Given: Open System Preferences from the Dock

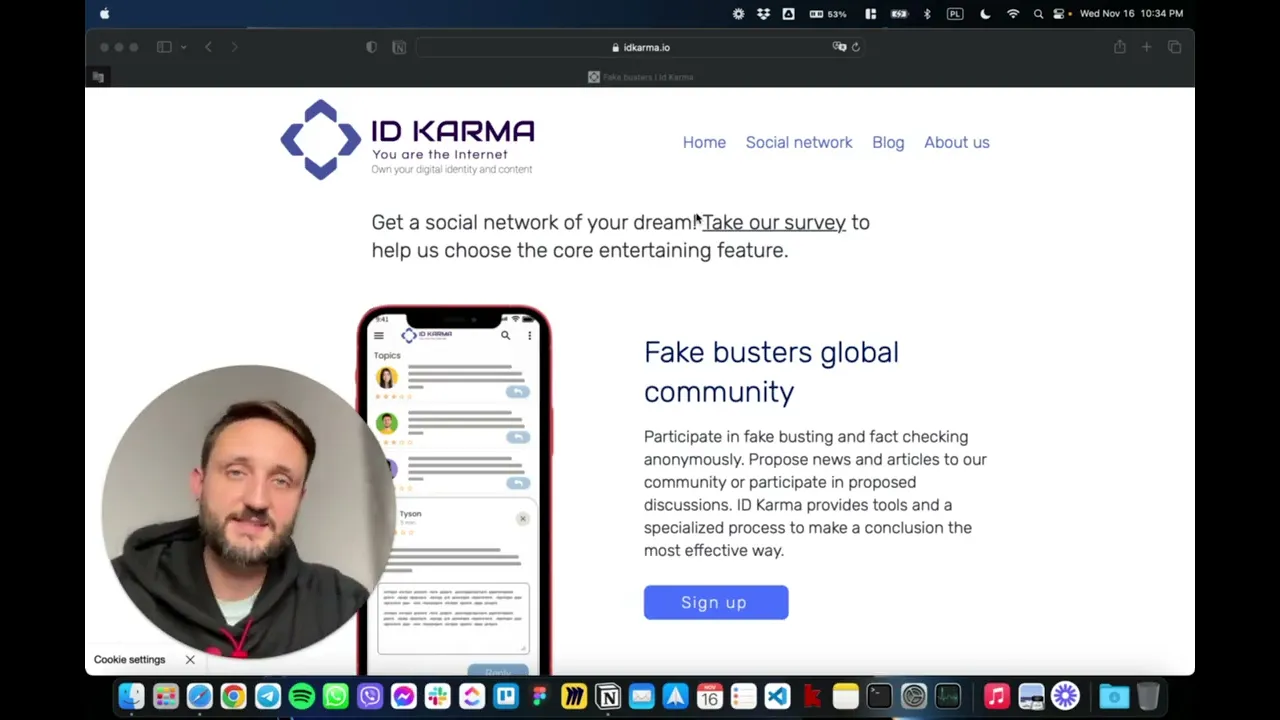Looking at the screenshot, I should click(914, 696).
